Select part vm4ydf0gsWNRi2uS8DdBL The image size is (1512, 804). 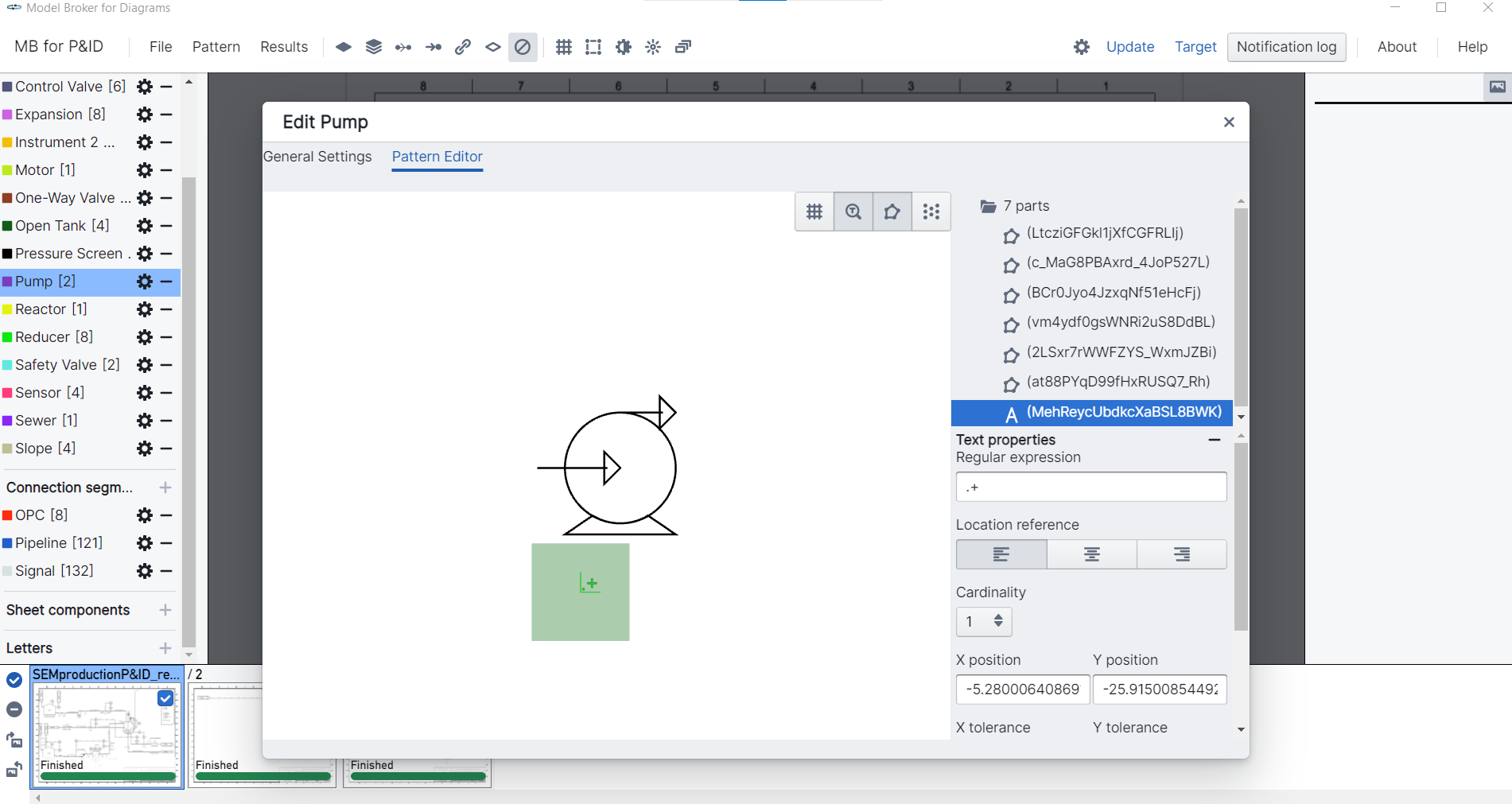[1121, 322]
